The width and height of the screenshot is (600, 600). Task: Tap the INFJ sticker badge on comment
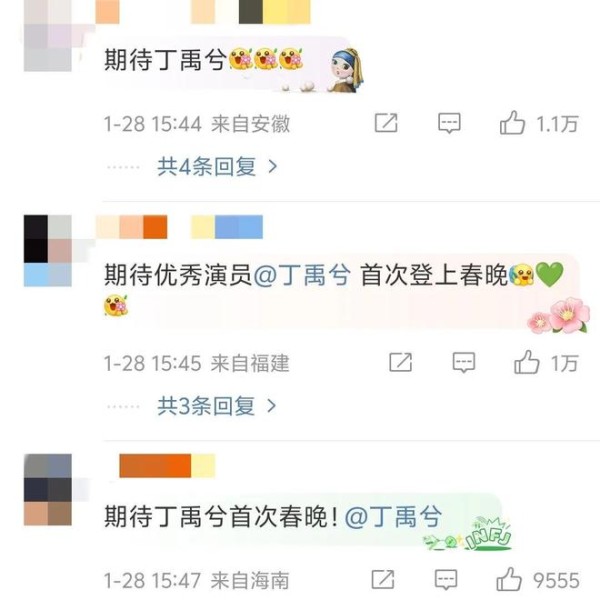coord(489,534)
